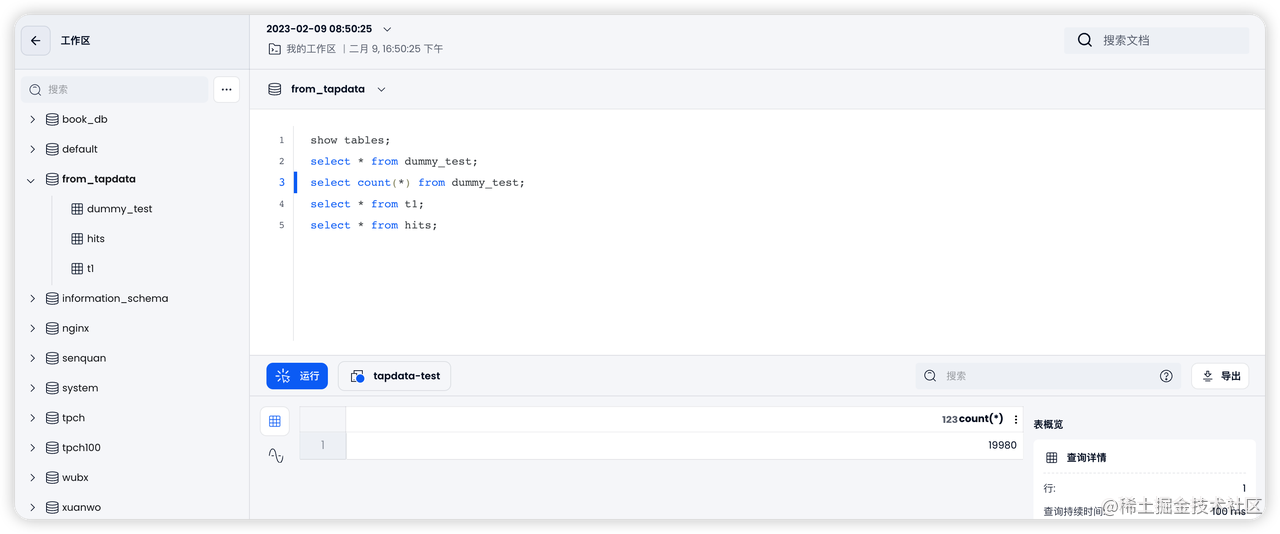
Task: Click the back arrow next to 工作区
Action: (x=36, y=41)
